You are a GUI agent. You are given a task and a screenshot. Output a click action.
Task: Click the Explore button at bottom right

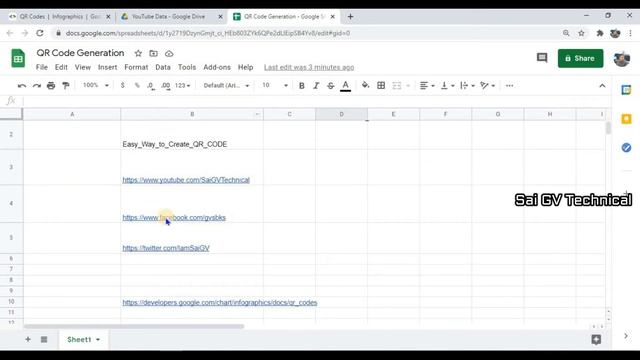pos(596,339)
